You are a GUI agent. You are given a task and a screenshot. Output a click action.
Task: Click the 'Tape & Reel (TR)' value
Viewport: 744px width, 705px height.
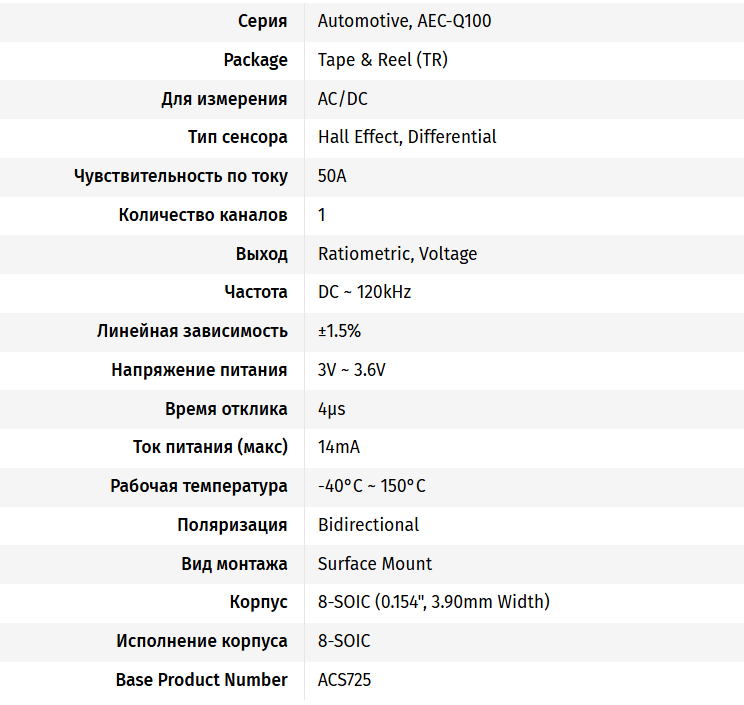tap(382, 60)
